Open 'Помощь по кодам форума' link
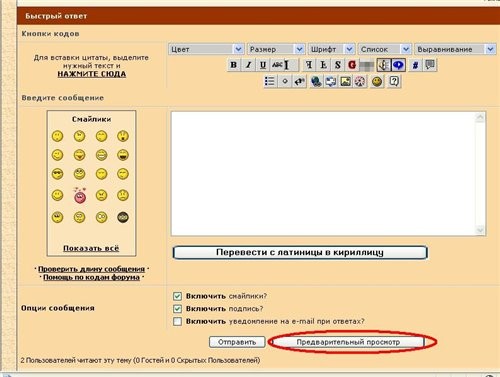 click(91, 277)
